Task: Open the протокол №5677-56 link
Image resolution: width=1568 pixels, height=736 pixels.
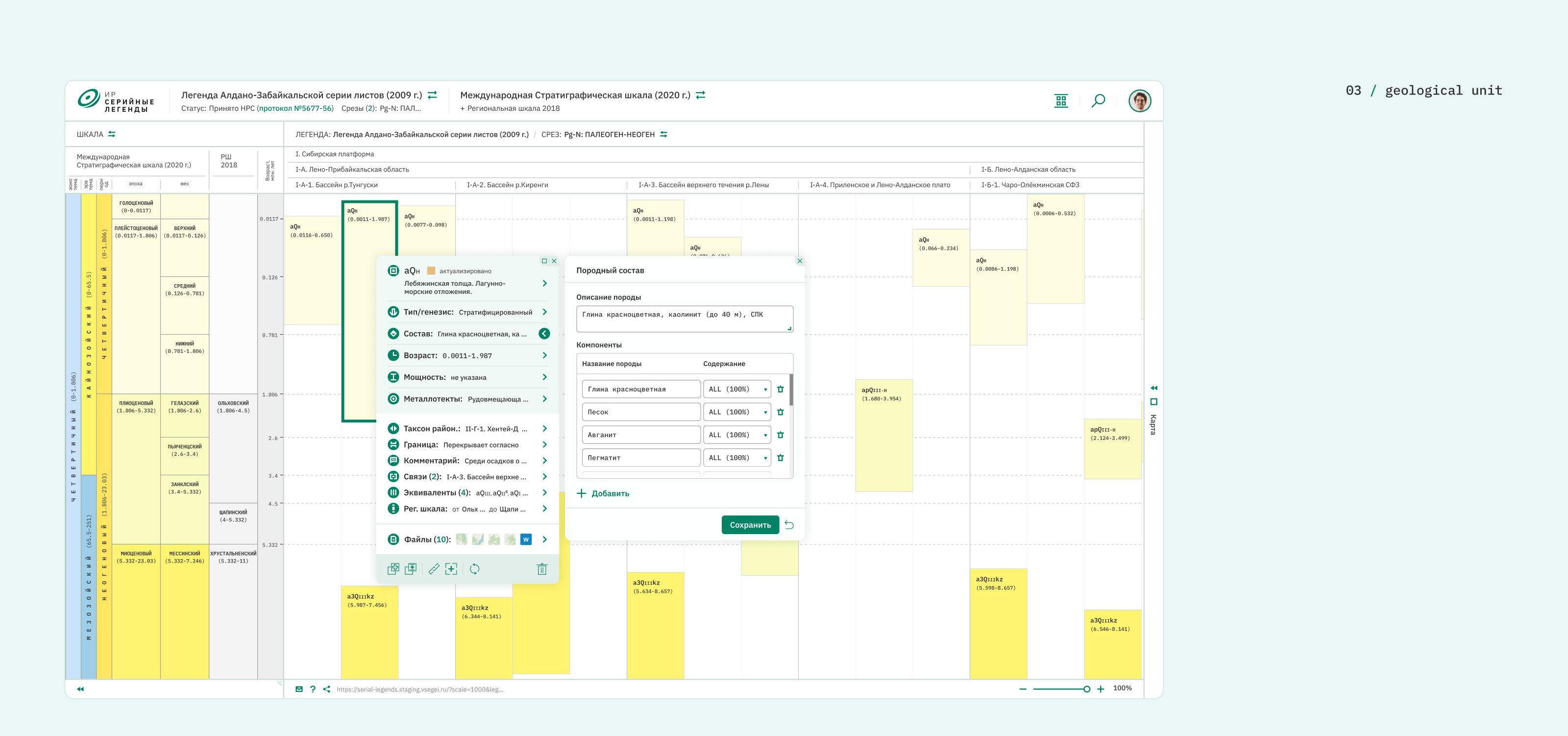Action: 295,108
